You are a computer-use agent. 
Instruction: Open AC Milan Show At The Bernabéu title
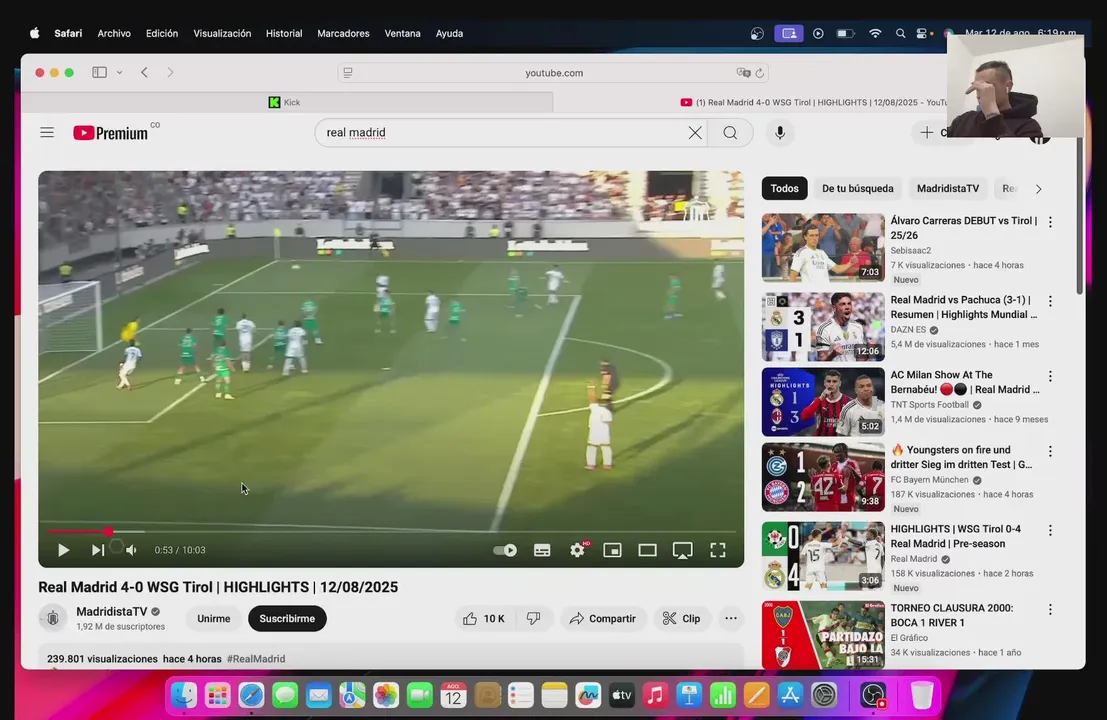coord(964,382)
